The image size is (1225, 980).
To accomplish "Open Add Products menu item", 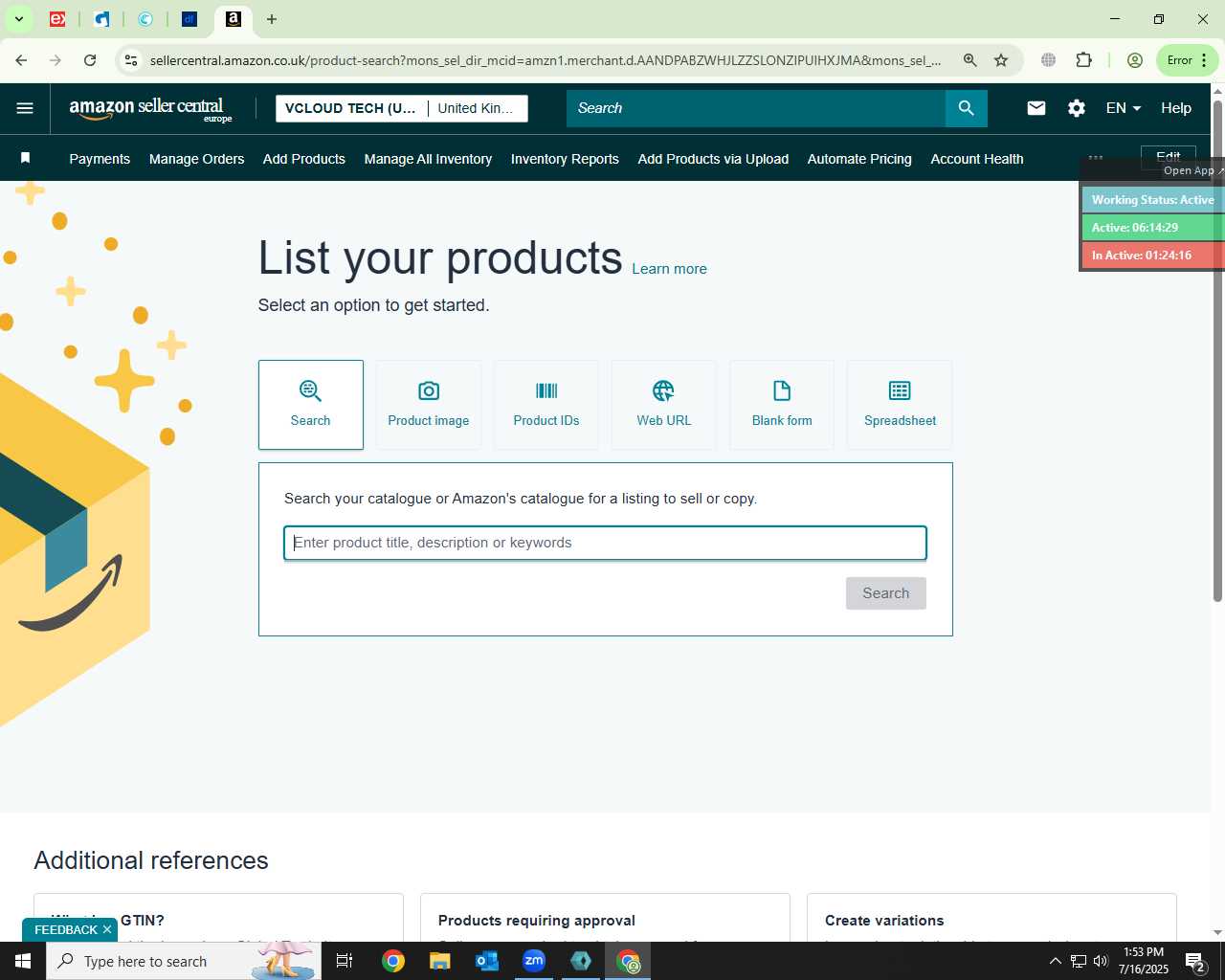I will click(304, 159).
